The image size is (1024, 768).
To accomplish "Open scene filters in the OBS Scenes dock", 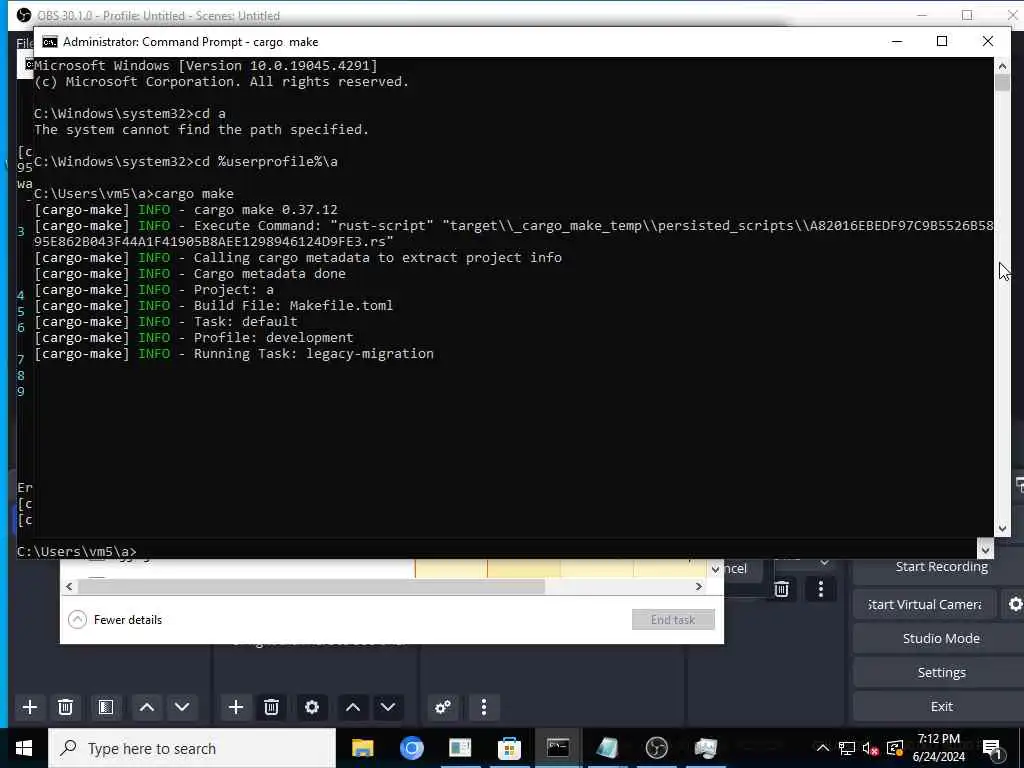I will pos(106,707).
